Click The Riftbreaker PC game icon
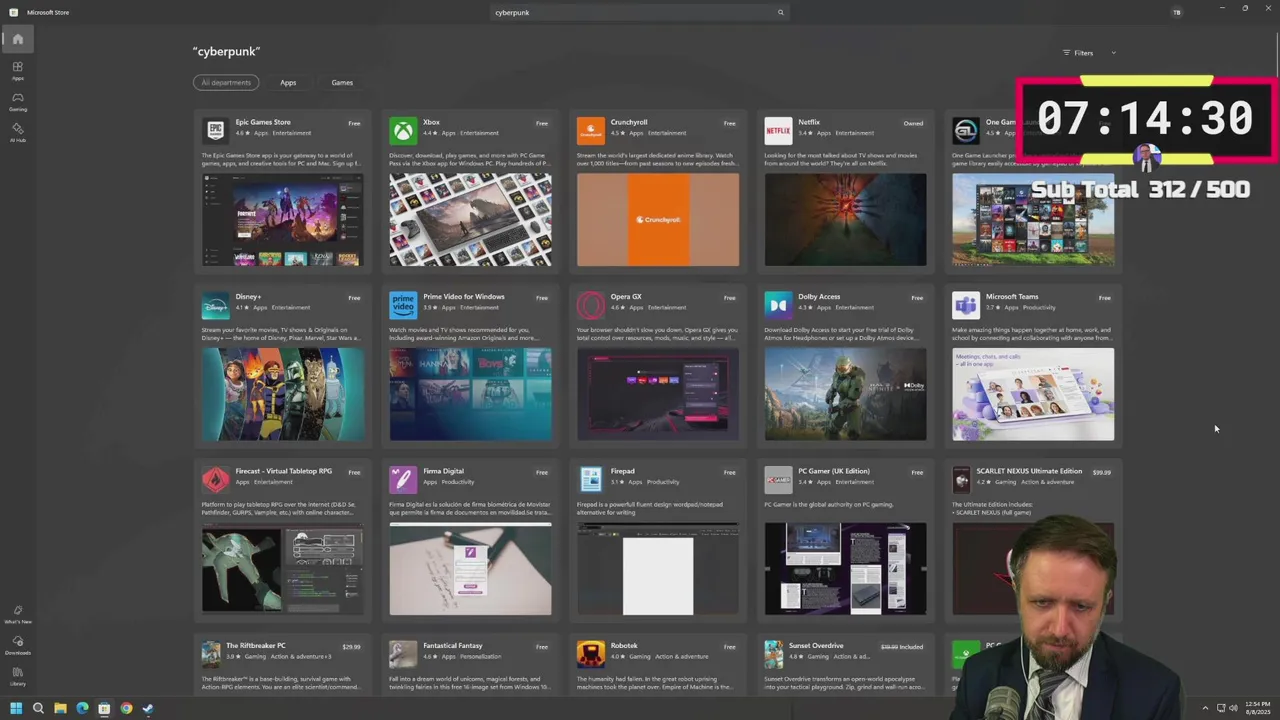This screenshot has width=1280, height=720. click(x=211, y=654)
